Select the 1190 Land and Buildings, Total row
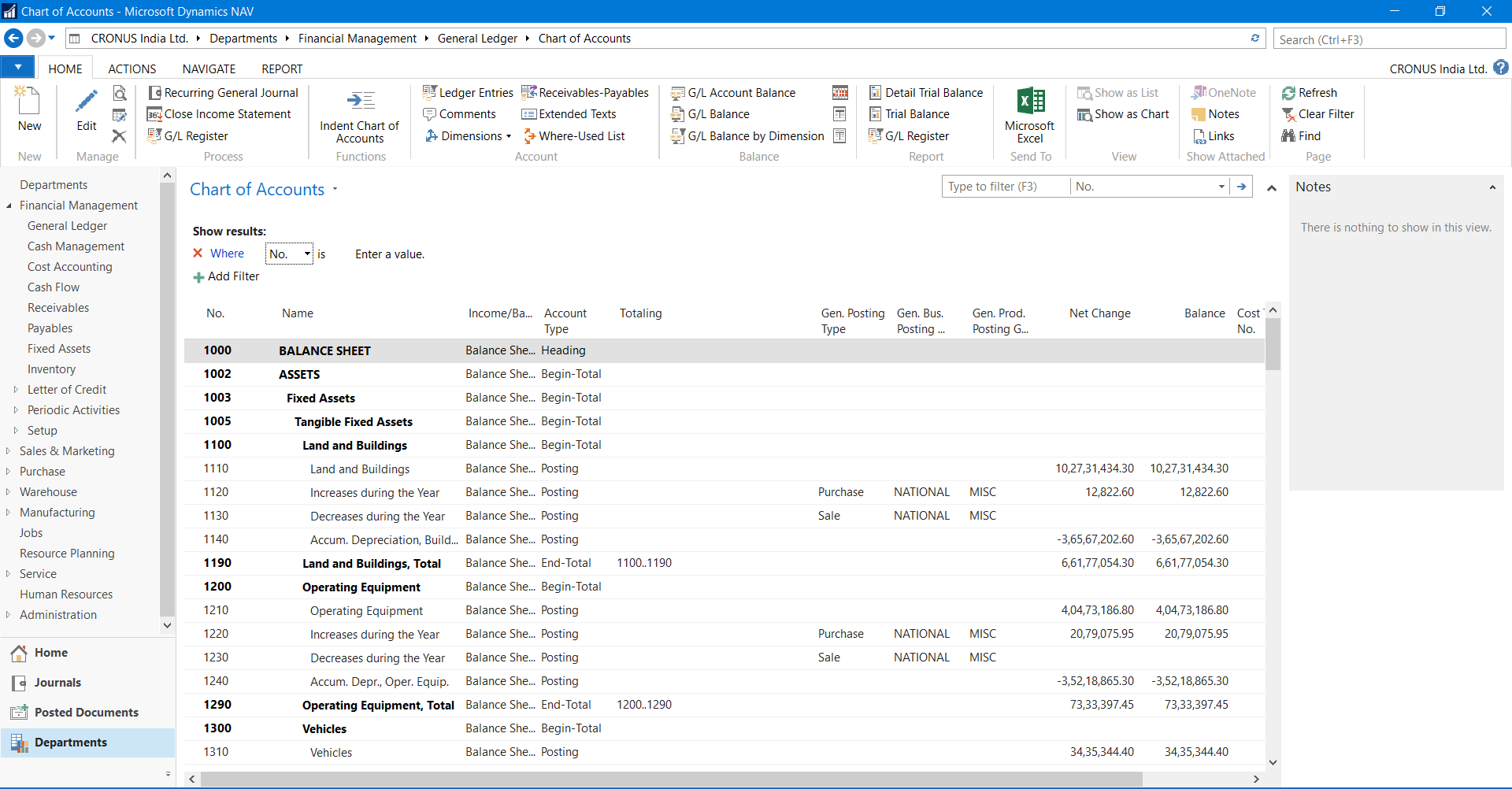The height and width of the screenshot is (789, 1512). (724, 563)
